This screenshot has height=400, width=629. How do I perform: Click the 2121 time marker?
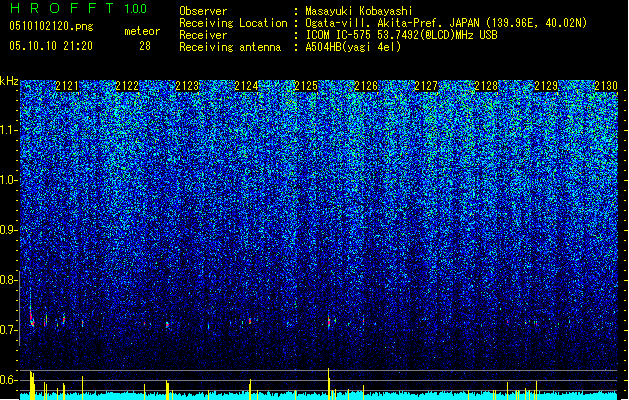tap(67, 85)
